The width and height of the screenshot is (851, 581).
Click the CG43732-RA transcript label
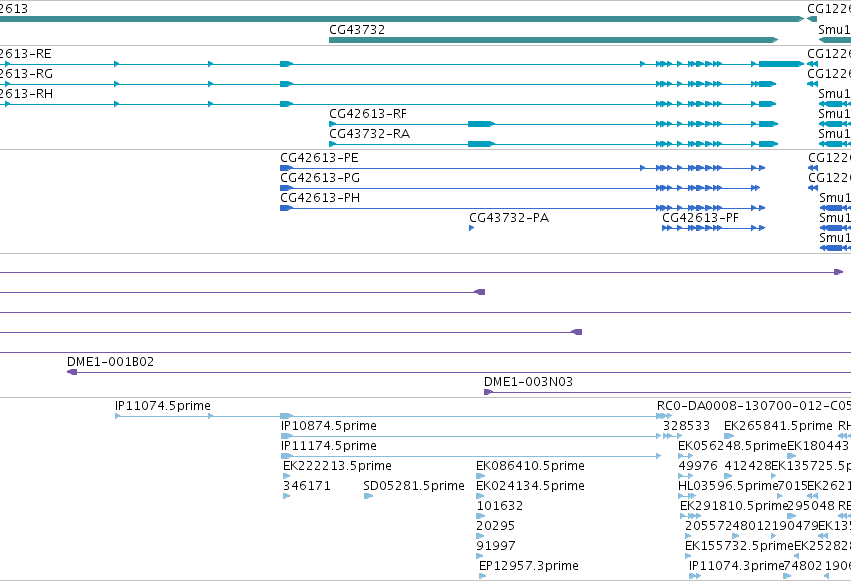369,134
